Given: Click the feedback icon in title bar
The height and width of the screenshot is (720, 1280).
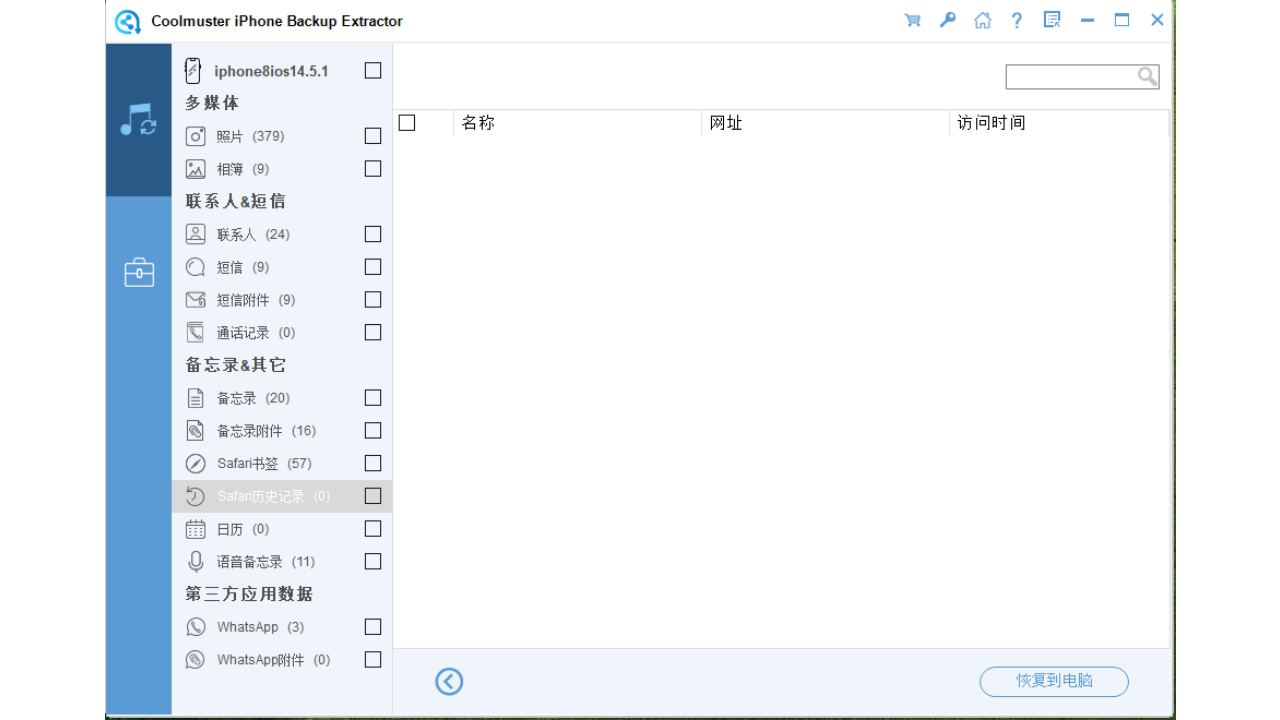Looking at the screenshot, I should pos(1052,20).
